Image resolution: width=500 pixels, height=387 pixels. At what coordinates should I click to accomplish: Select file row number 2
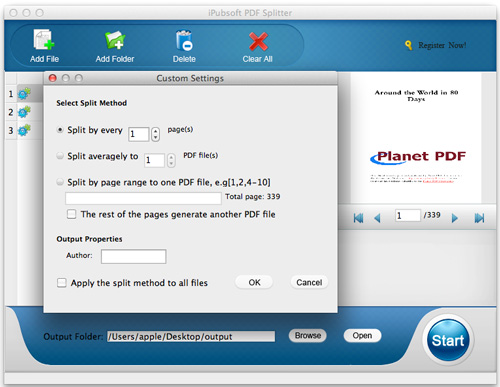pos(11,112)
